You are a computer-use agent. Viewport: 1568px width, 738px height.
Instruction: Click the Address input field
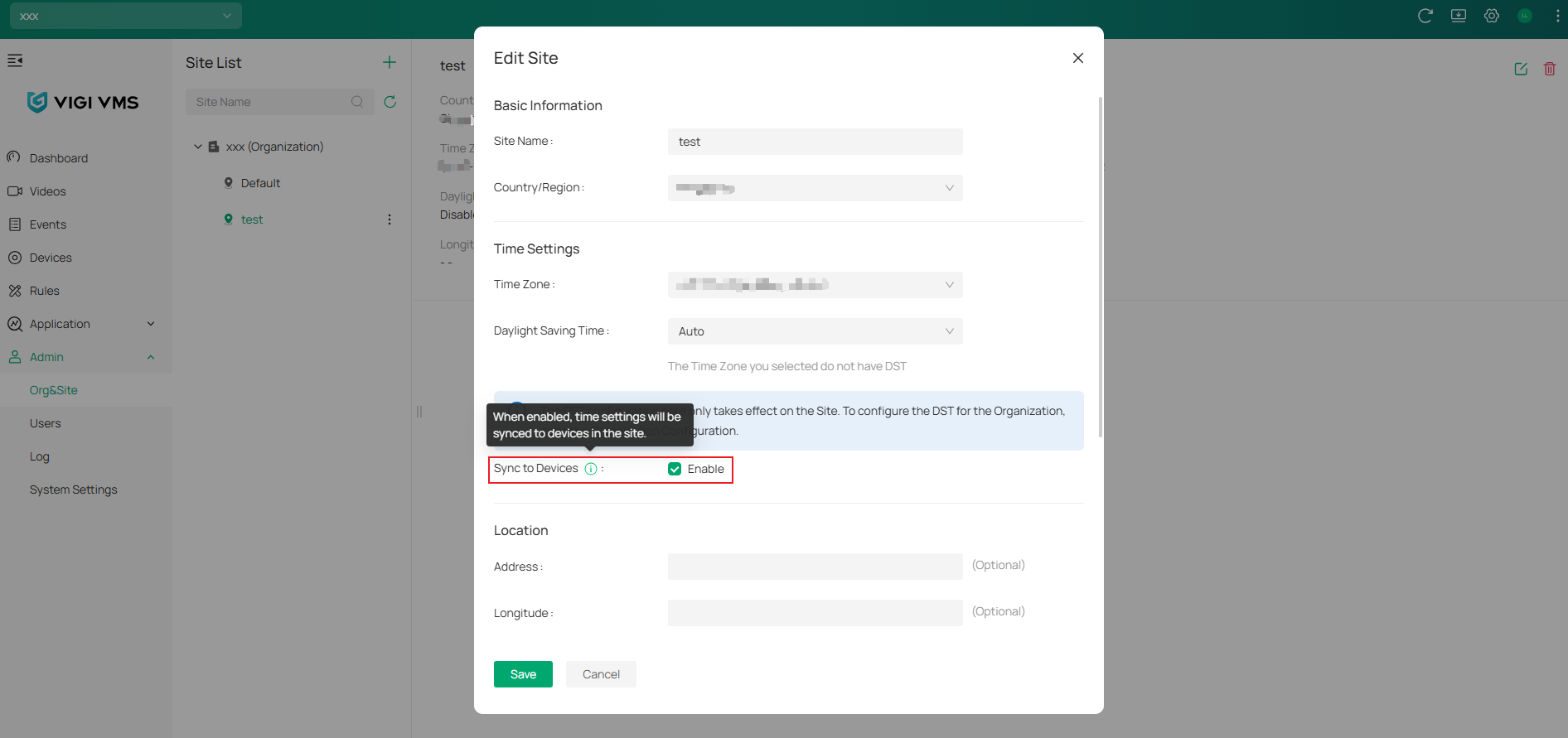tap(815, 567)
